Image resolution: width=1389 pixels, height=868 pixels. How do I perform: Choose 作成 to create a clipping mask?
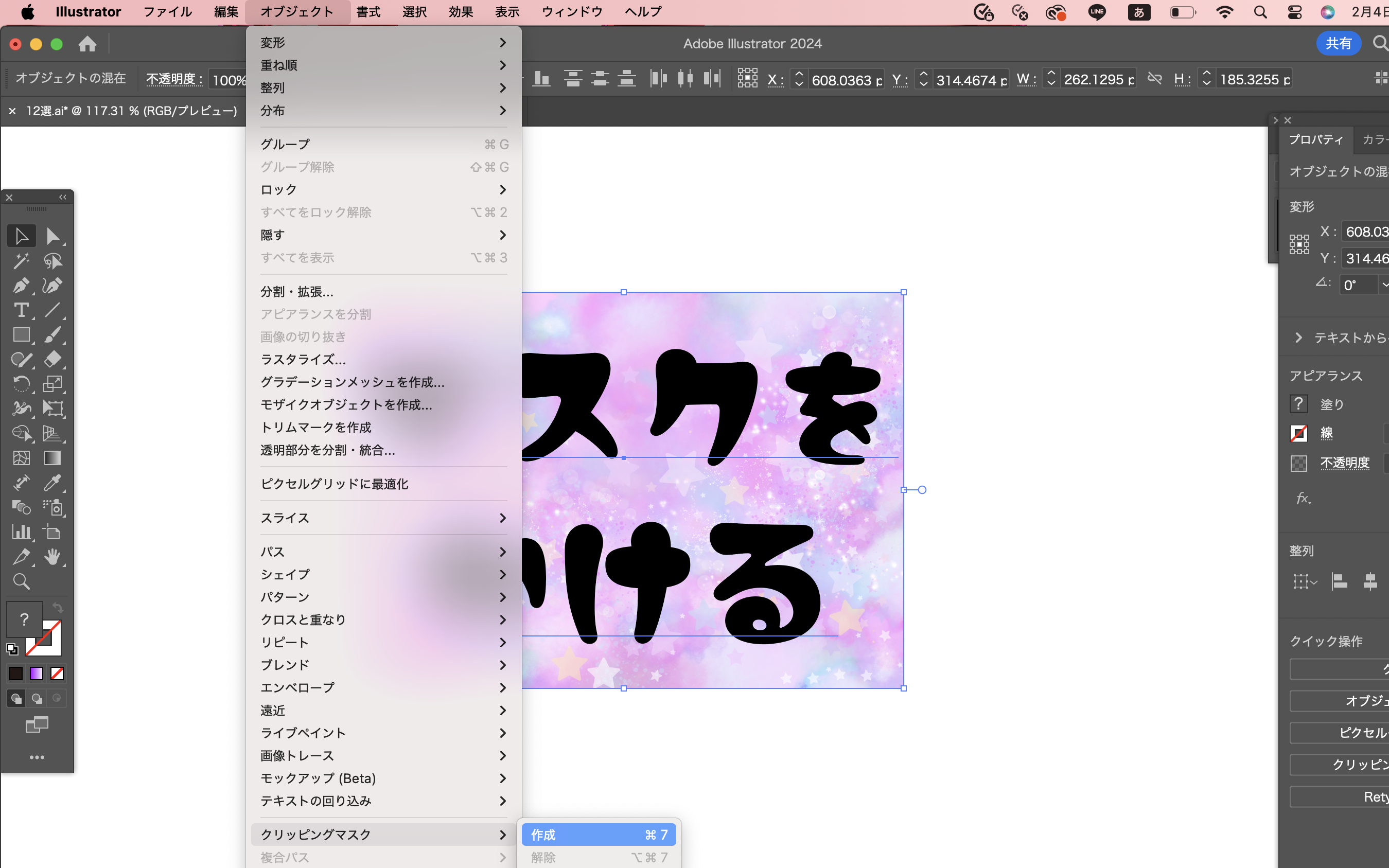click(599, 834)
